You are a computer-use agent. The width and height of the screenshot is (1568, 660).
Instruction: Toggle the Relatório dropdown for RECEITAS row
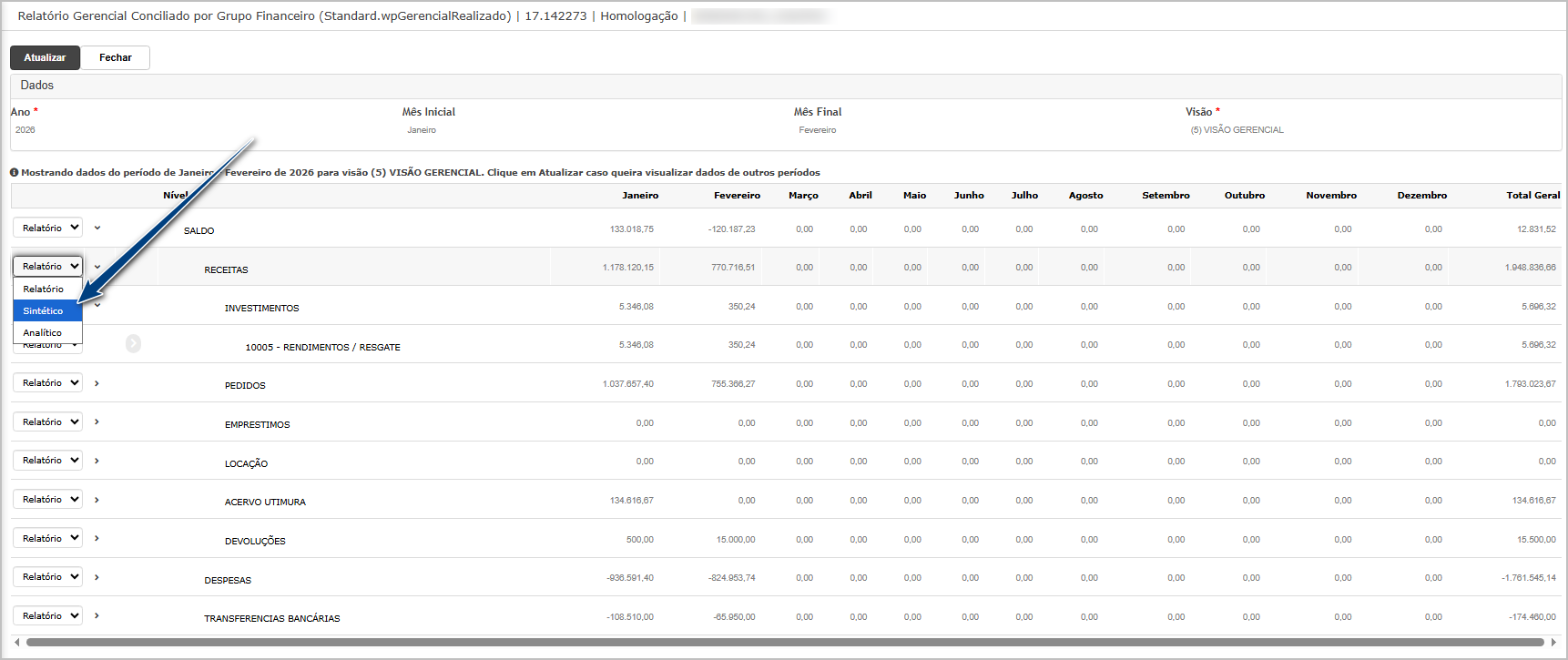click(47, 266)
